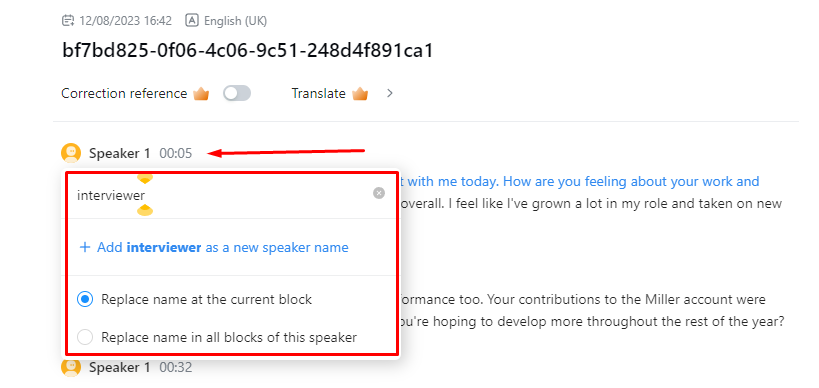The image size is (819, 388).
Task: Click the language icon beside English (UK)
Action: pos(192,21)
